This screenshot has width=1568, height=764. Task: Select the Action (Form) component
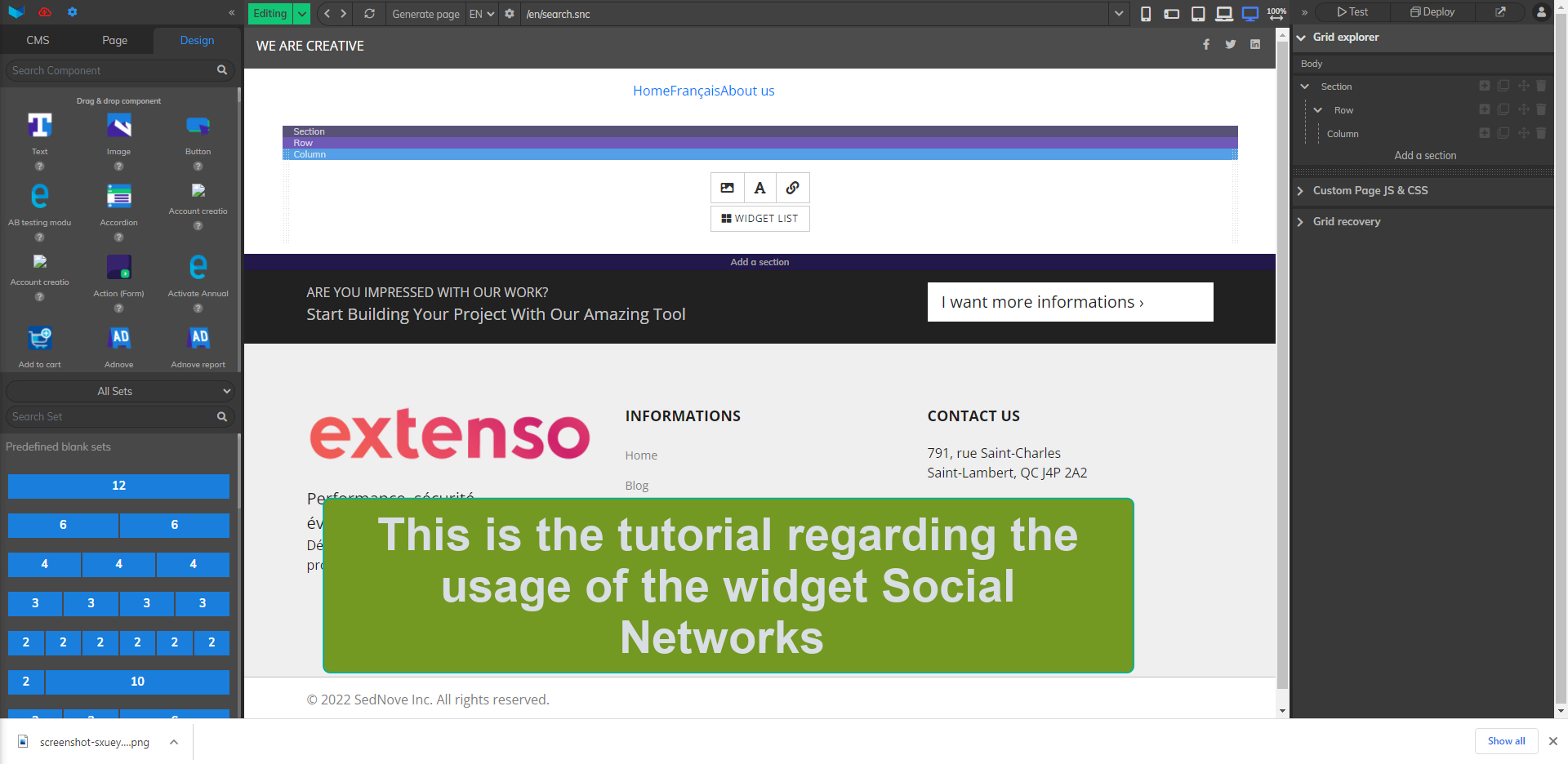(118, 275)
